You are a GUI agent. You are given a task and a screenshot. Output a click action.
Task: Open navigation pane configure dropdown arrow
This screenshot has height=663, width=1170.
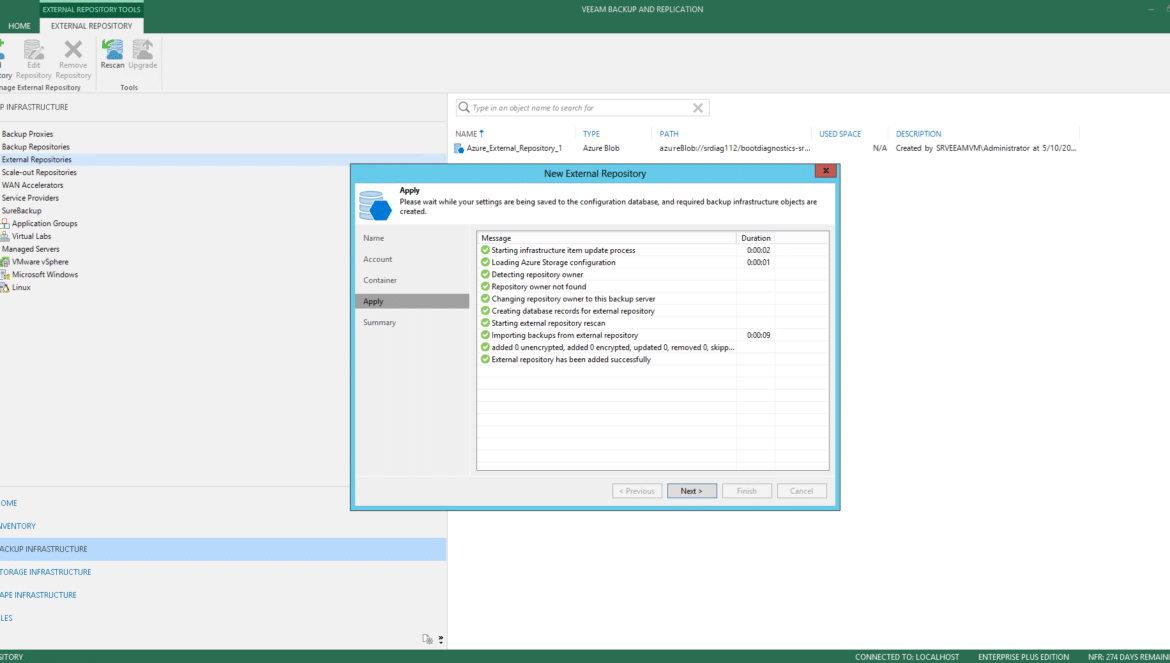(440, 639)
